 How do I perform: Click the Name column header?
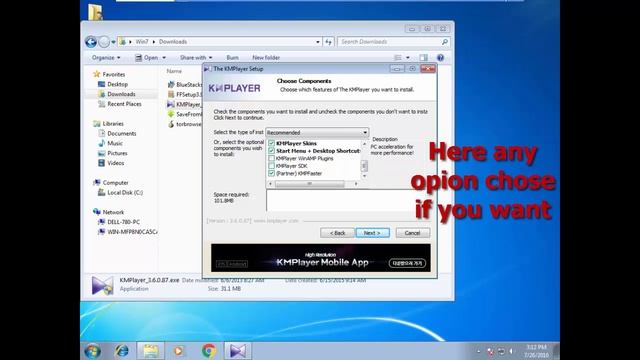pos(174,71)
